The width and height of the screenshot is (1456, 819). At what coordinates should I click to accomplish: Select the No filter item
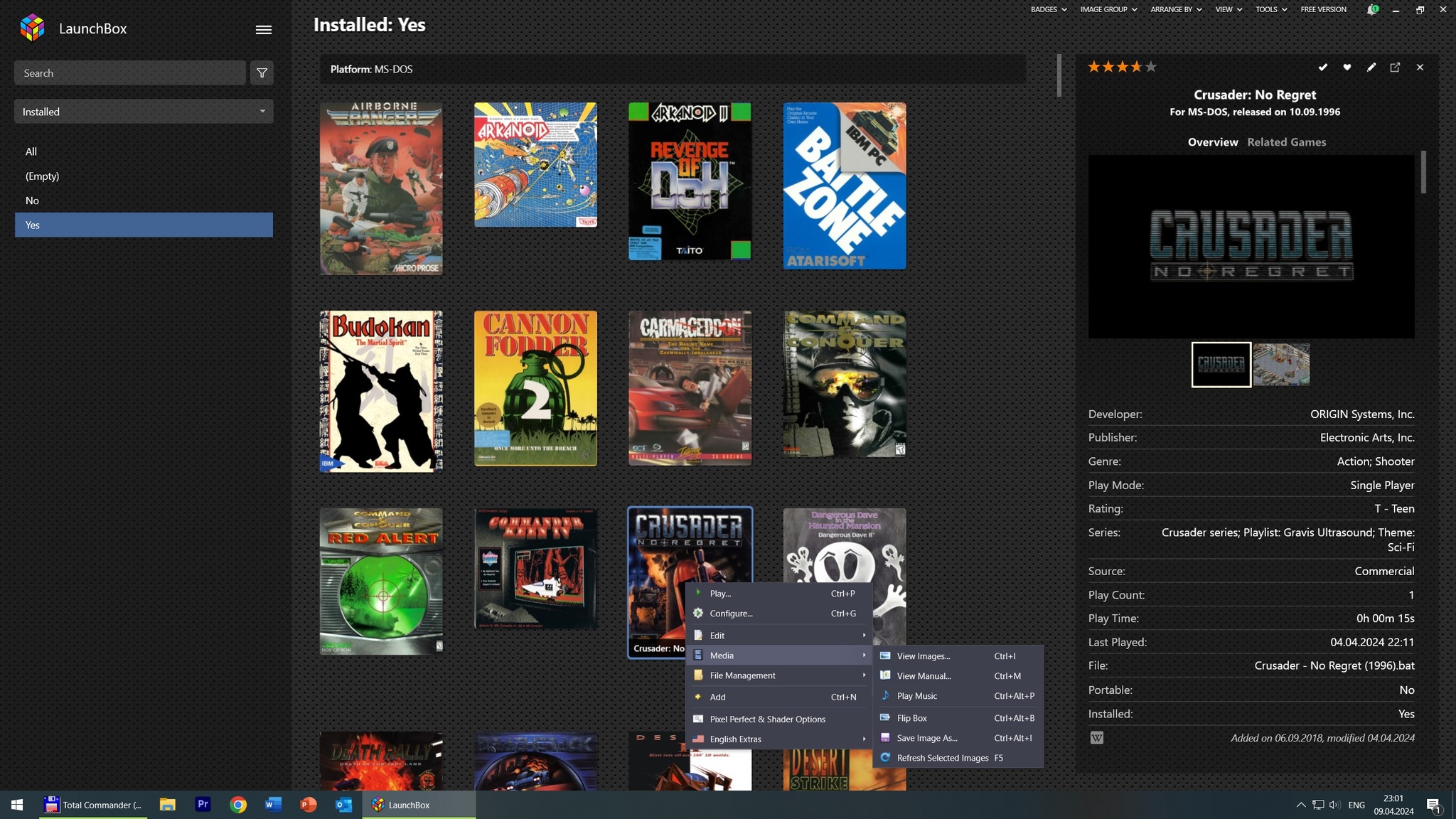[x=144, y=200]
